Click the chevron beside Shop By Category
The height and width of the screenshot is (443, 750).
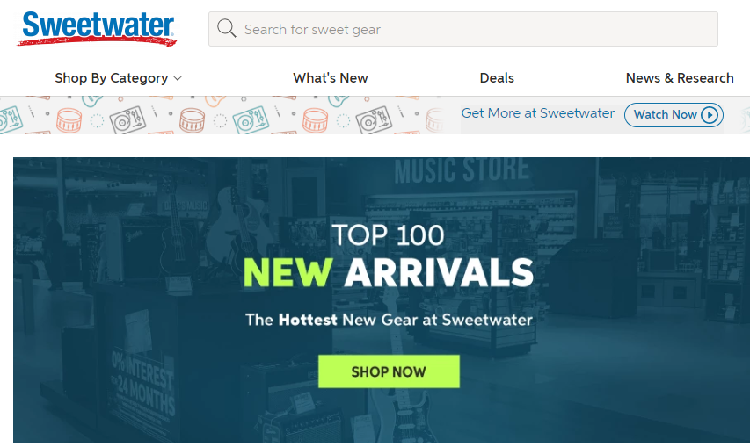pos(177,78)
